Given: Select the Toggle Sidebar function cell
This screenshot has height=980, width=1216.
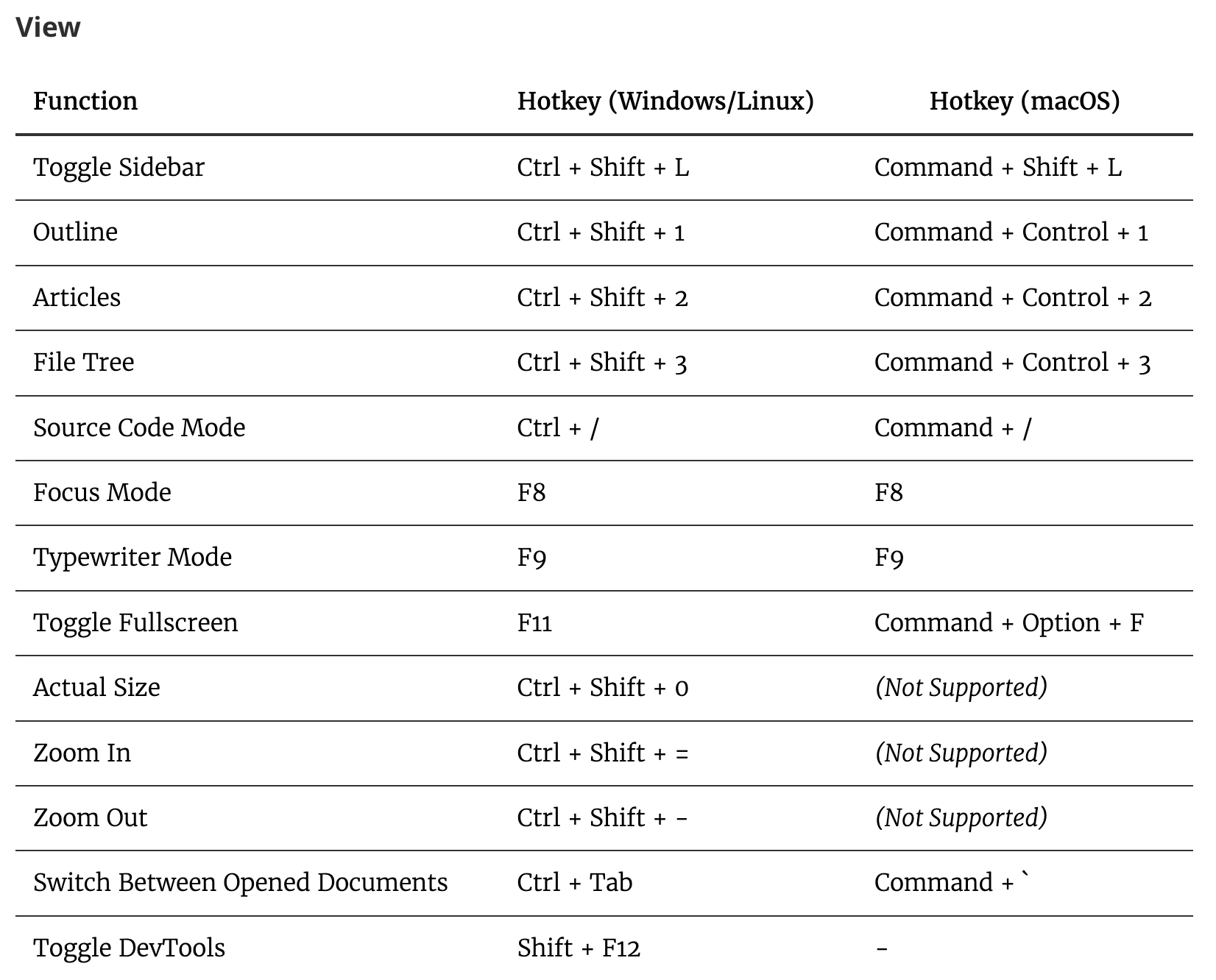Looking at the screenshot, I should 119,167.
